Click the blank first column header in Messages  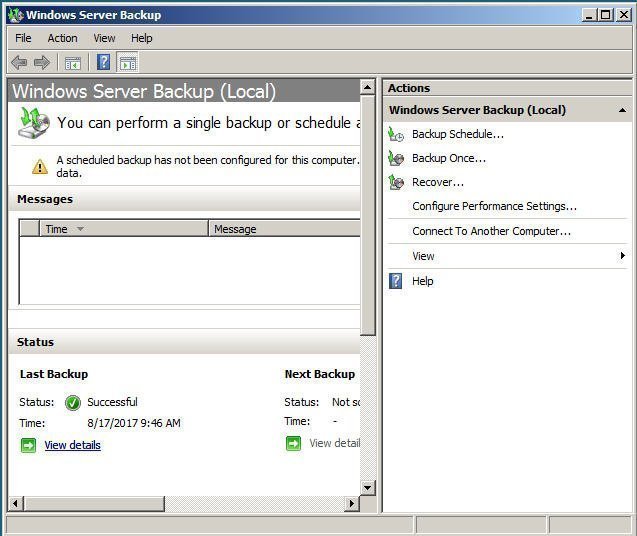[29, 229]
